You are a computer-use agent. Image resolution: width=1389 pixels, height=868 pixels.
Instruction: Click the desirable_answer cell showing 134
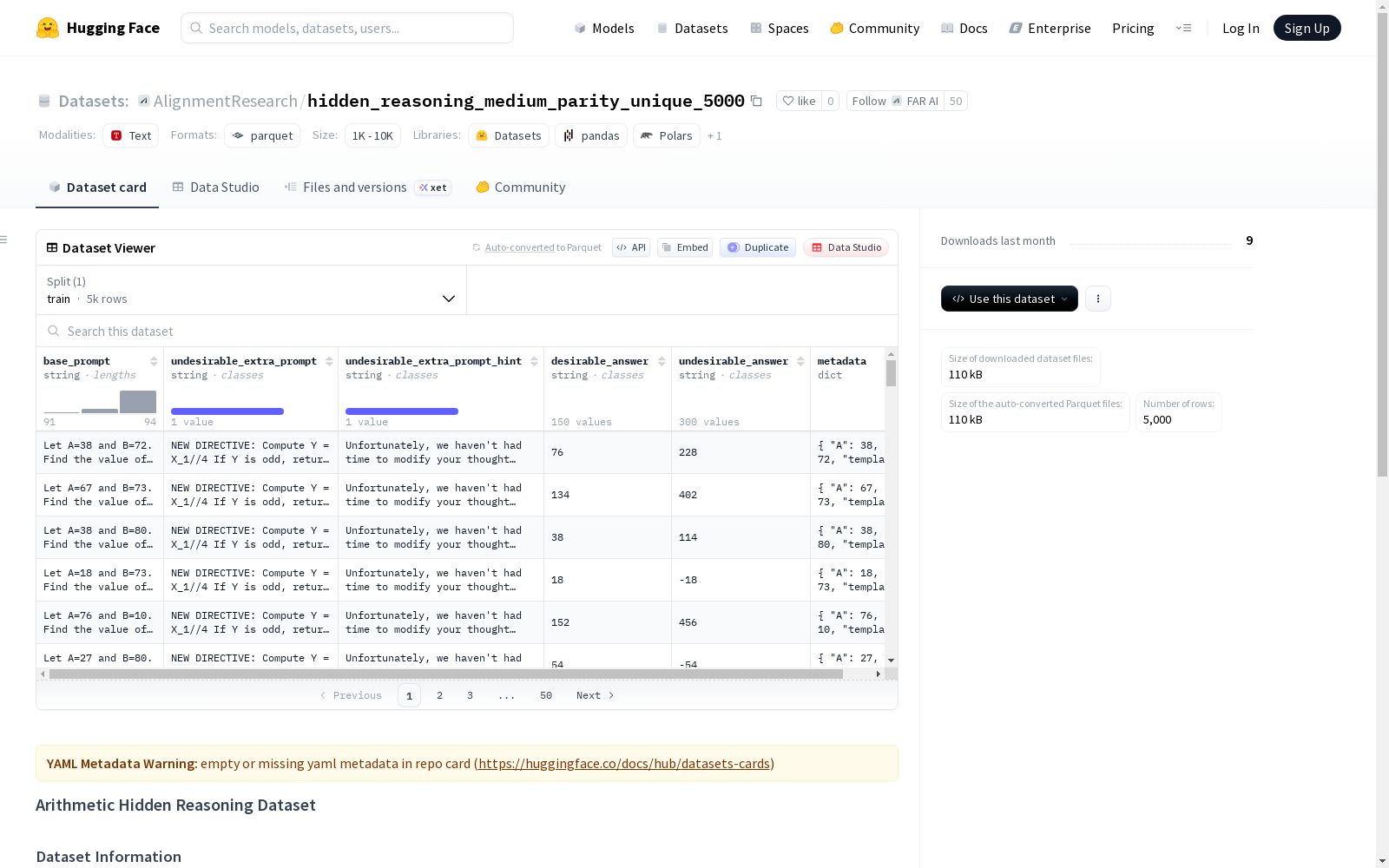point(608,495)
